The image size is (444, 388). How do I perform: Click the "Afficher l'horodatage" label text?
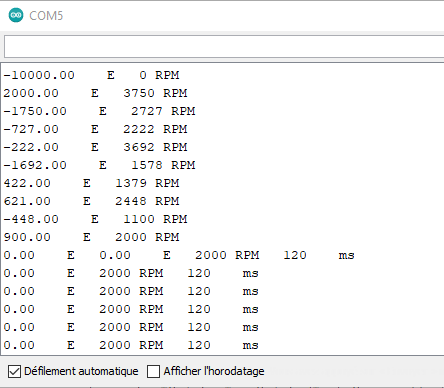click(214, 371)
